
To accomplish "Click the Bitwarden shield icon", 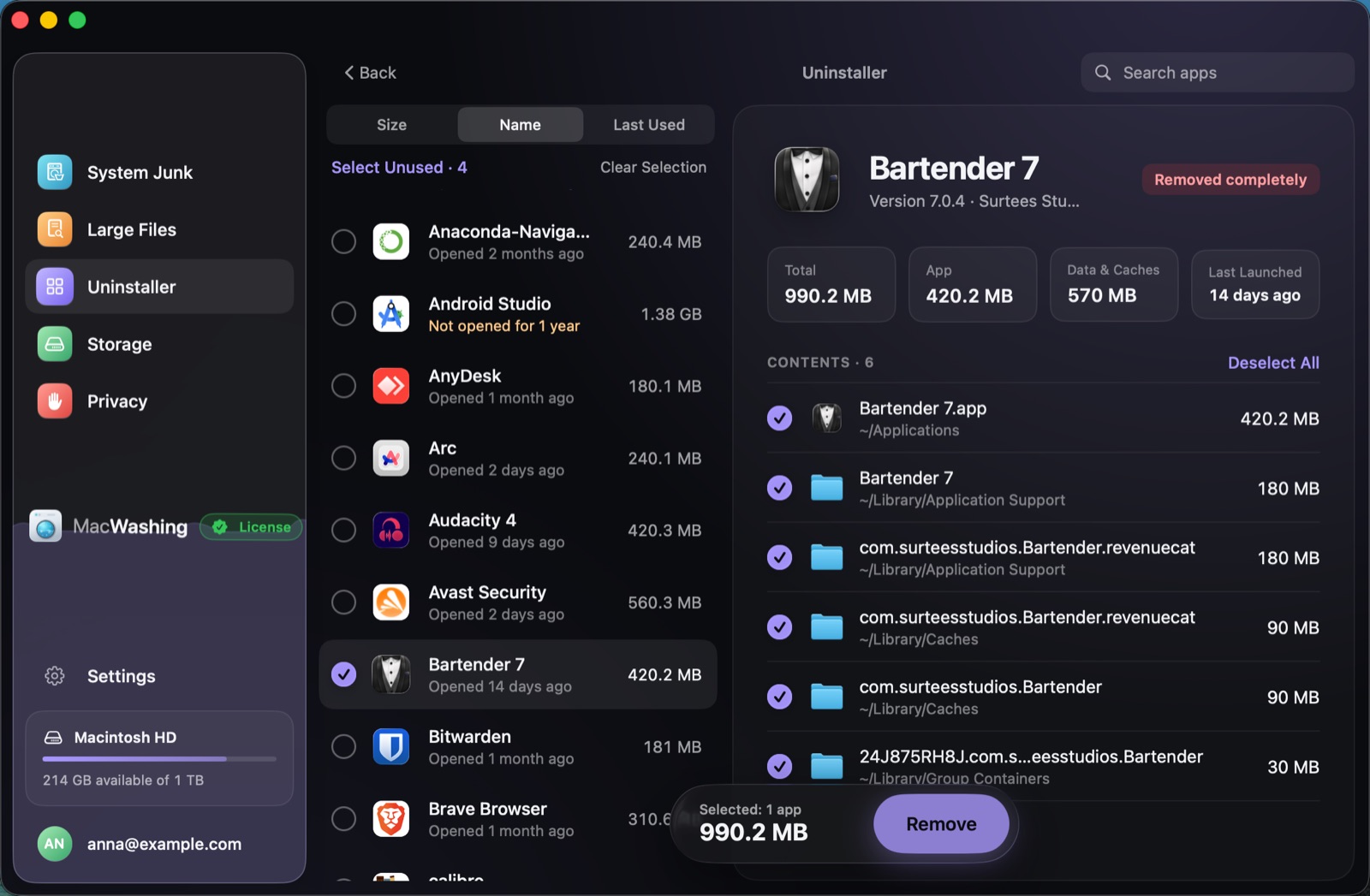I will coord(391,747).
